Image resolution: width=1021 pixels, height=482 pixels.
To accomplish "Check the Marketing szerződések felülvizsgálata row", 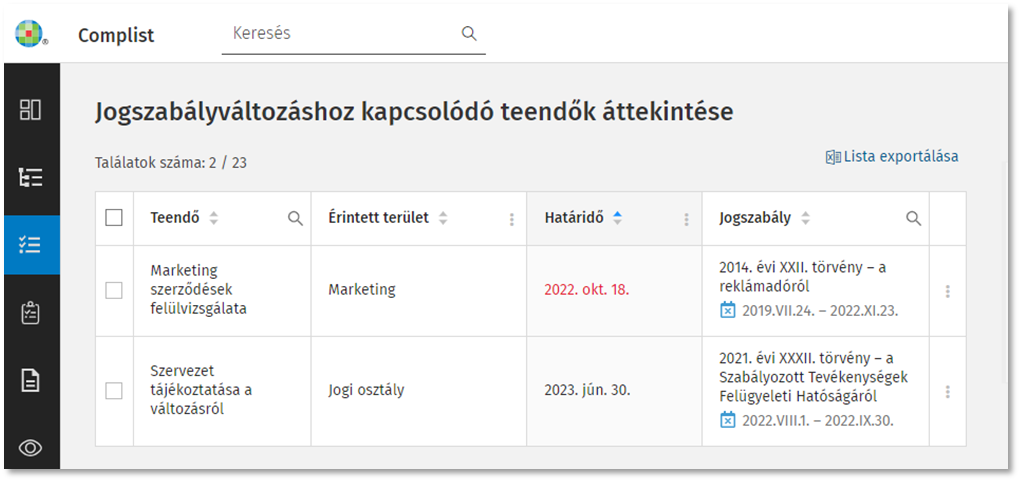I will pos(114,290).
